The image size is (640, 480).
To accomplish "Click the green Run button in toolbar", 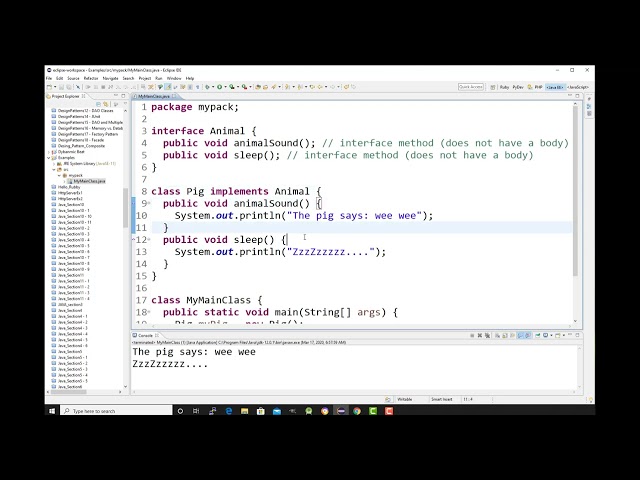I will pyautogui.click(x=220, y=87).
